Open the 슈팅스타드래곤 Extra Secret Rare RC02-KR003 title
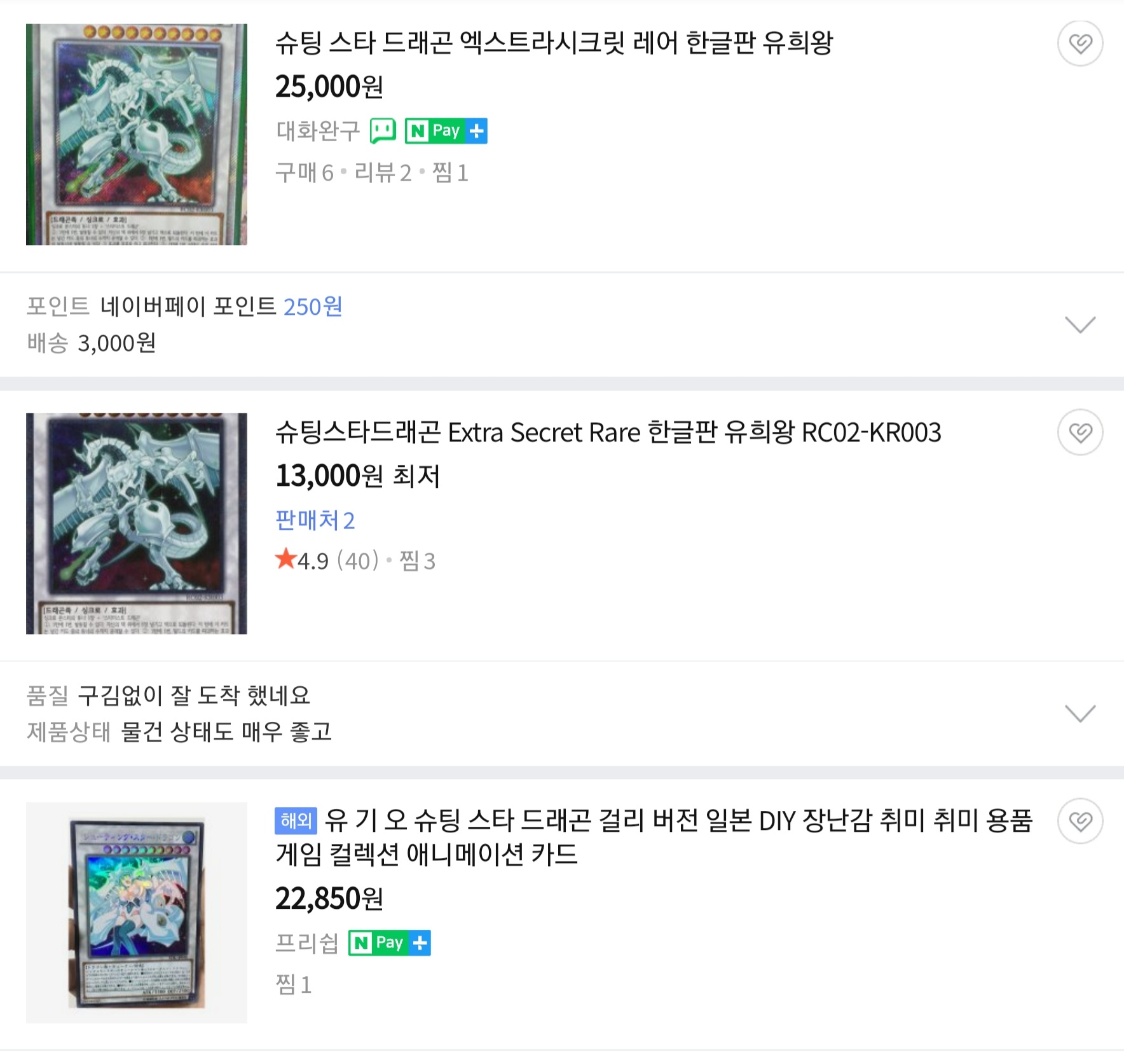Viewport: 1124px width, 1064px height. tap(608, 432)
